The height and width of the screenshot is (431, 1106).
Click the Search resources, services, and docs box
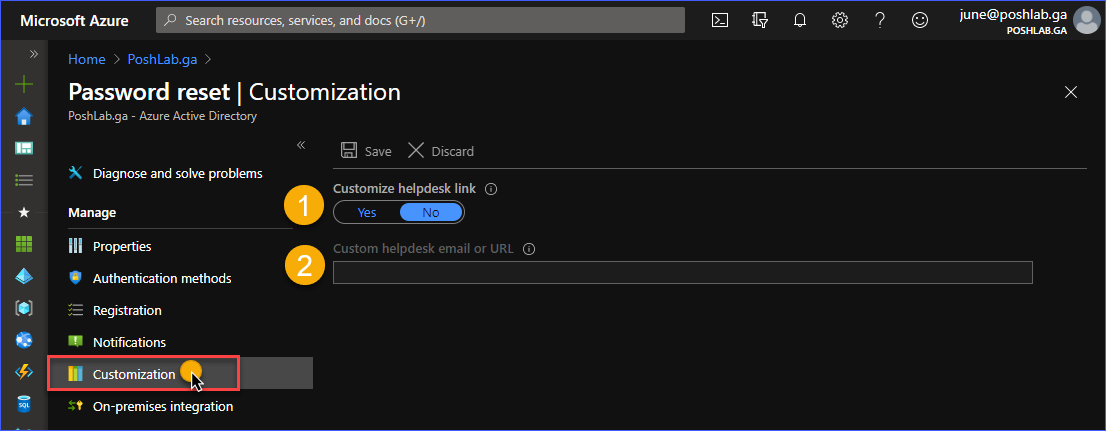click(420, 20)
